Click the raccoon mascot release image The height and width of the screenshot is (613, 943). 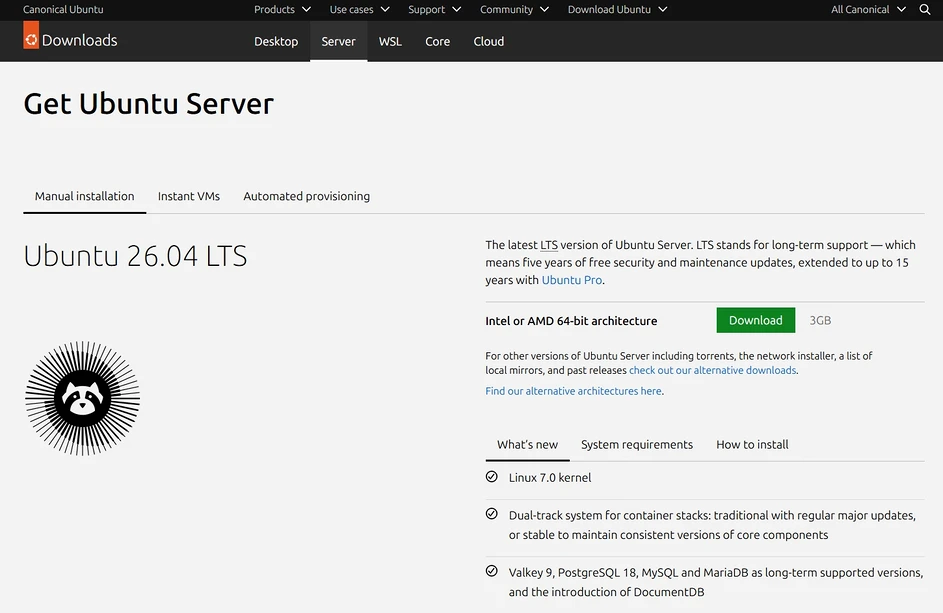click(x=82, y=398)
